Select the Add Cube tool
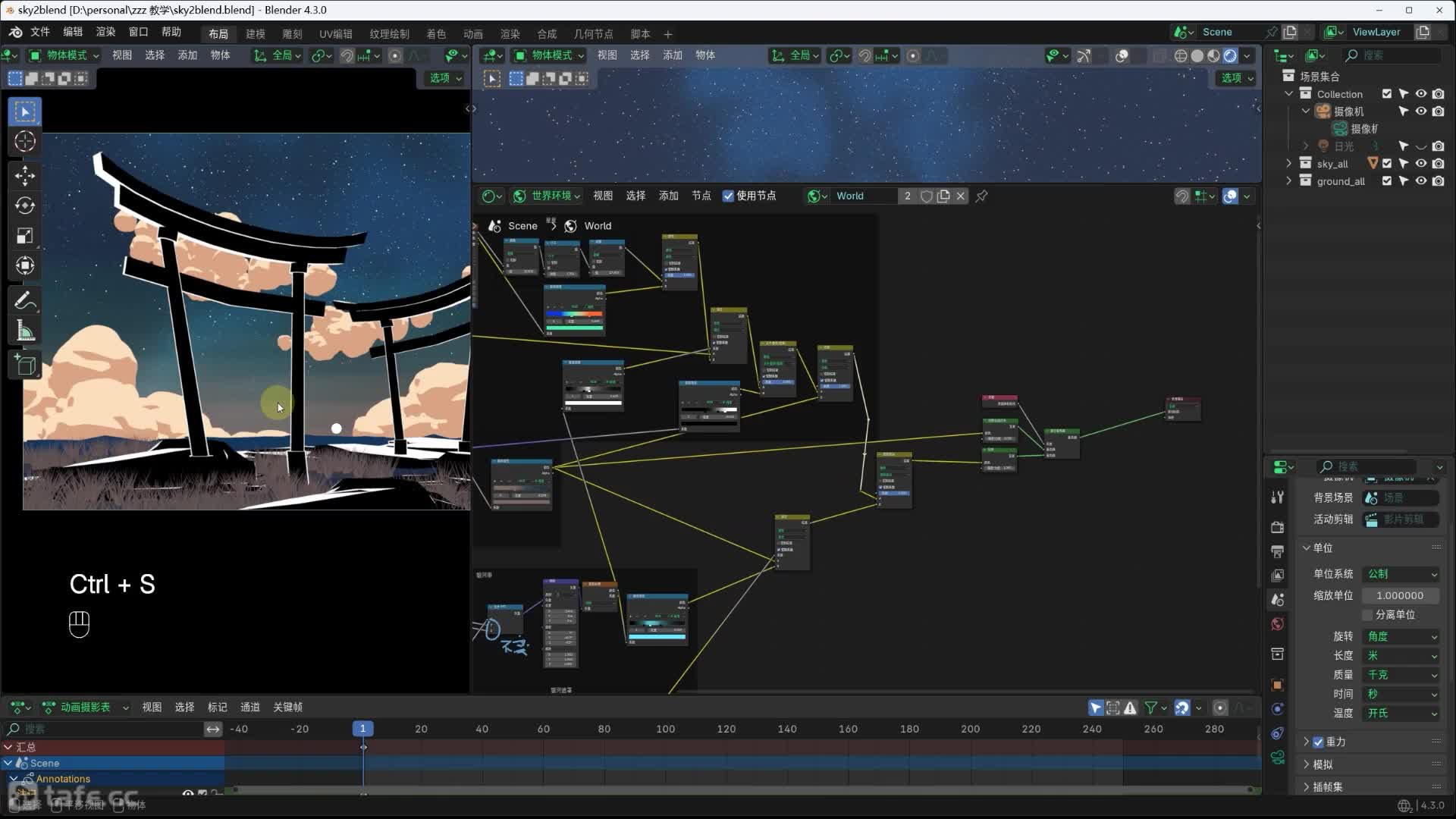The width and height of the screenshot is (1456, 819). (x=25, y=366)
